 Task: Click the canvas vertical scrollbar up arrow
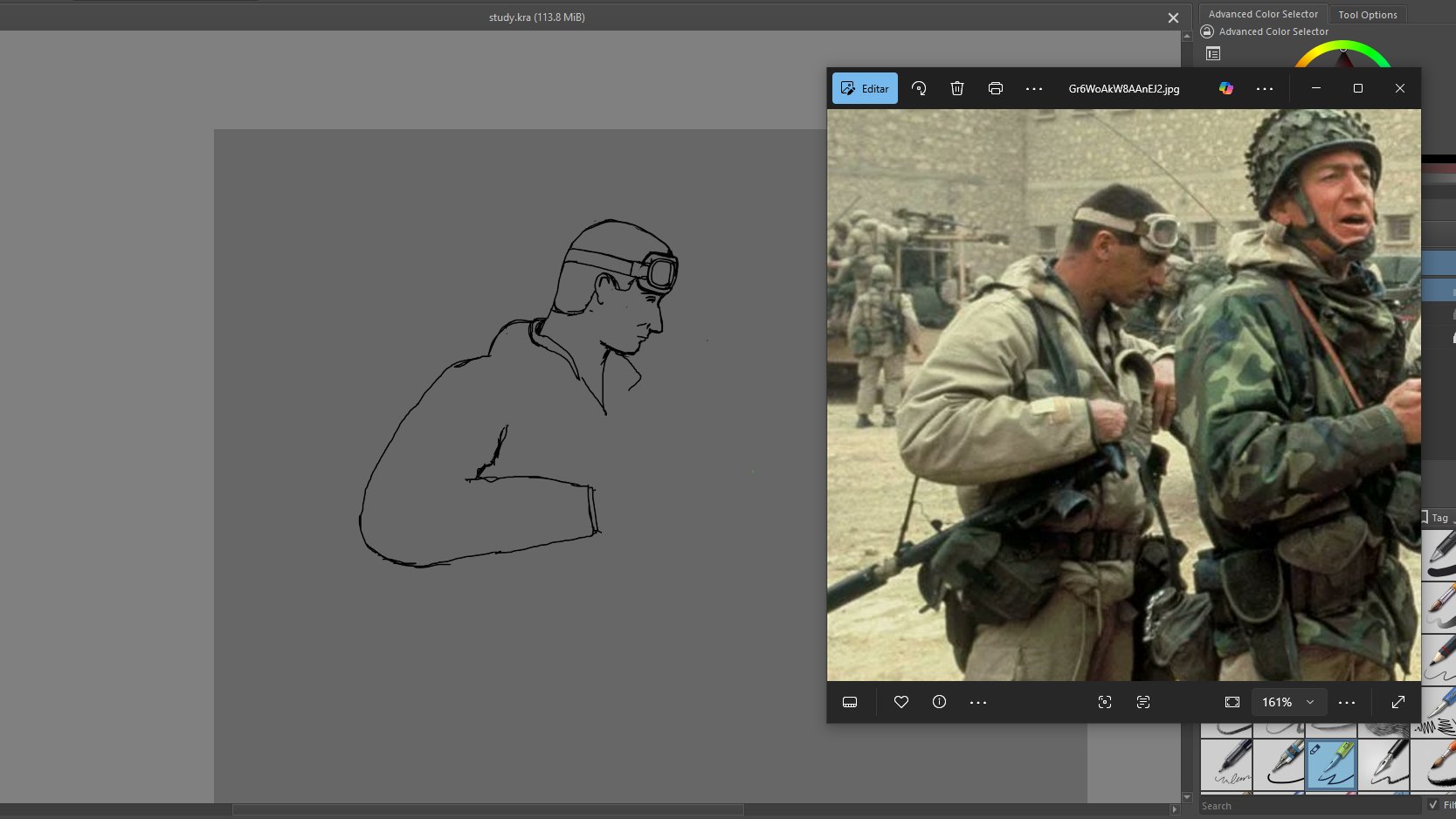tap(1187, 36)
